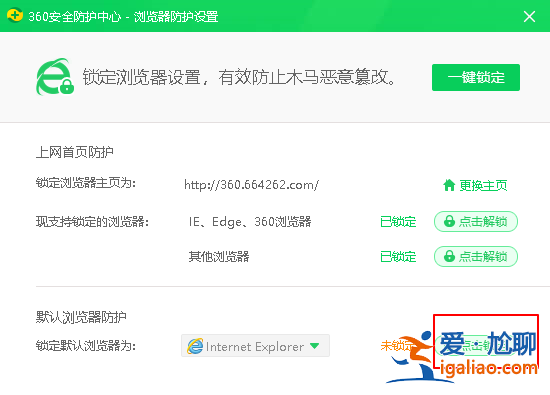This screenshot has height=395, width=550.
Task: Click the 上网首页防护 heading
Action: coord(75,152)
